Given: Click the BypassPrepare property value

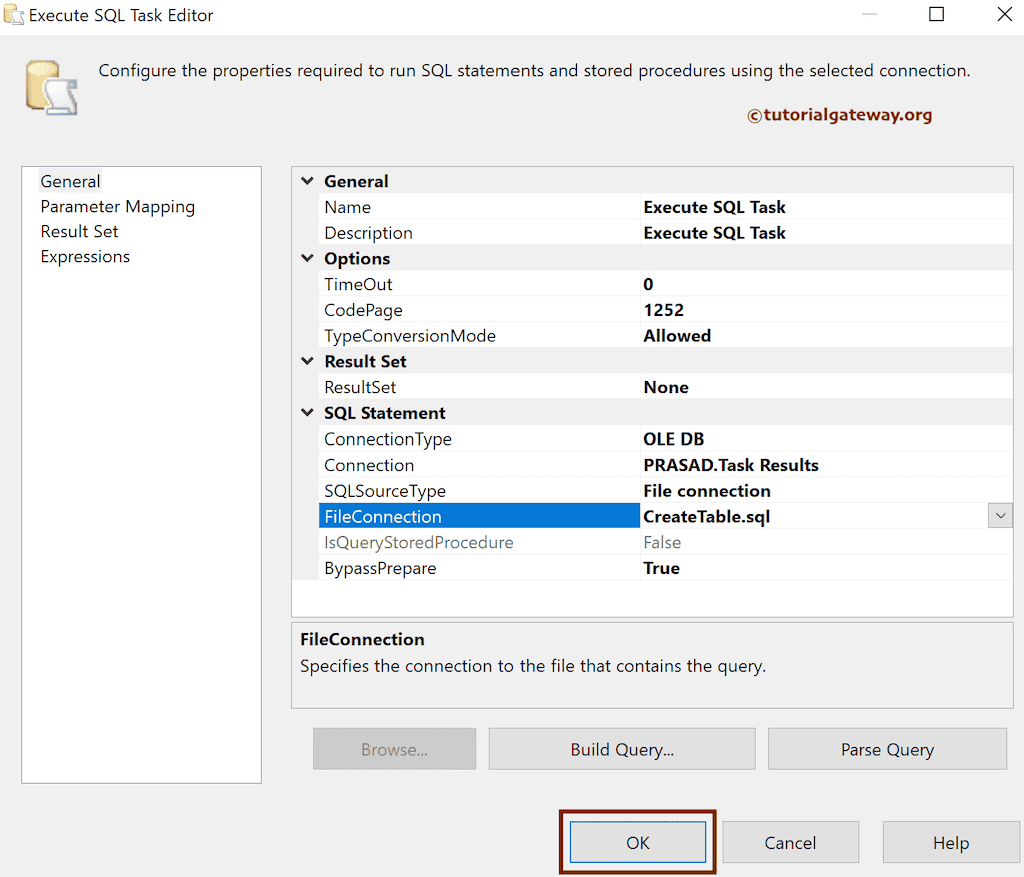Looking at the screenshot, I should tap(660, 567).
